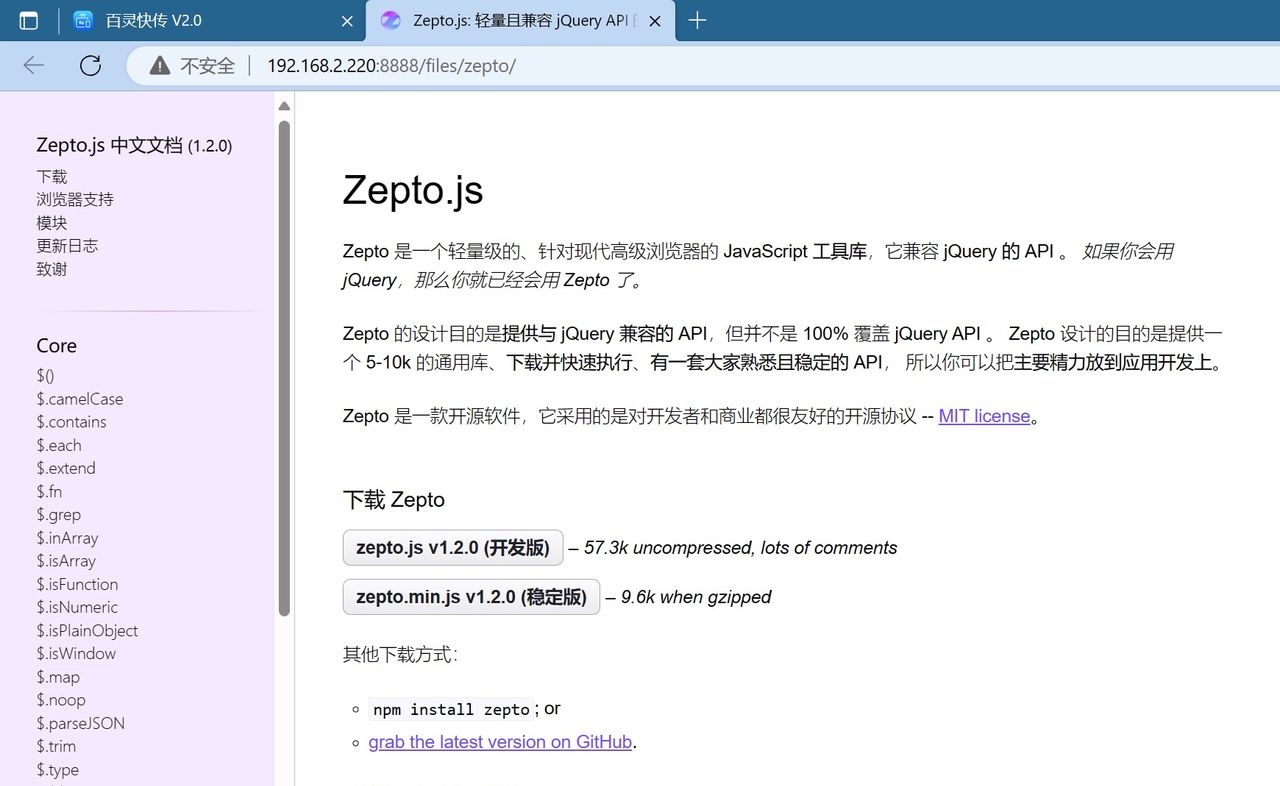
Task: Open the tab actions menu icon
Action: 29,20
